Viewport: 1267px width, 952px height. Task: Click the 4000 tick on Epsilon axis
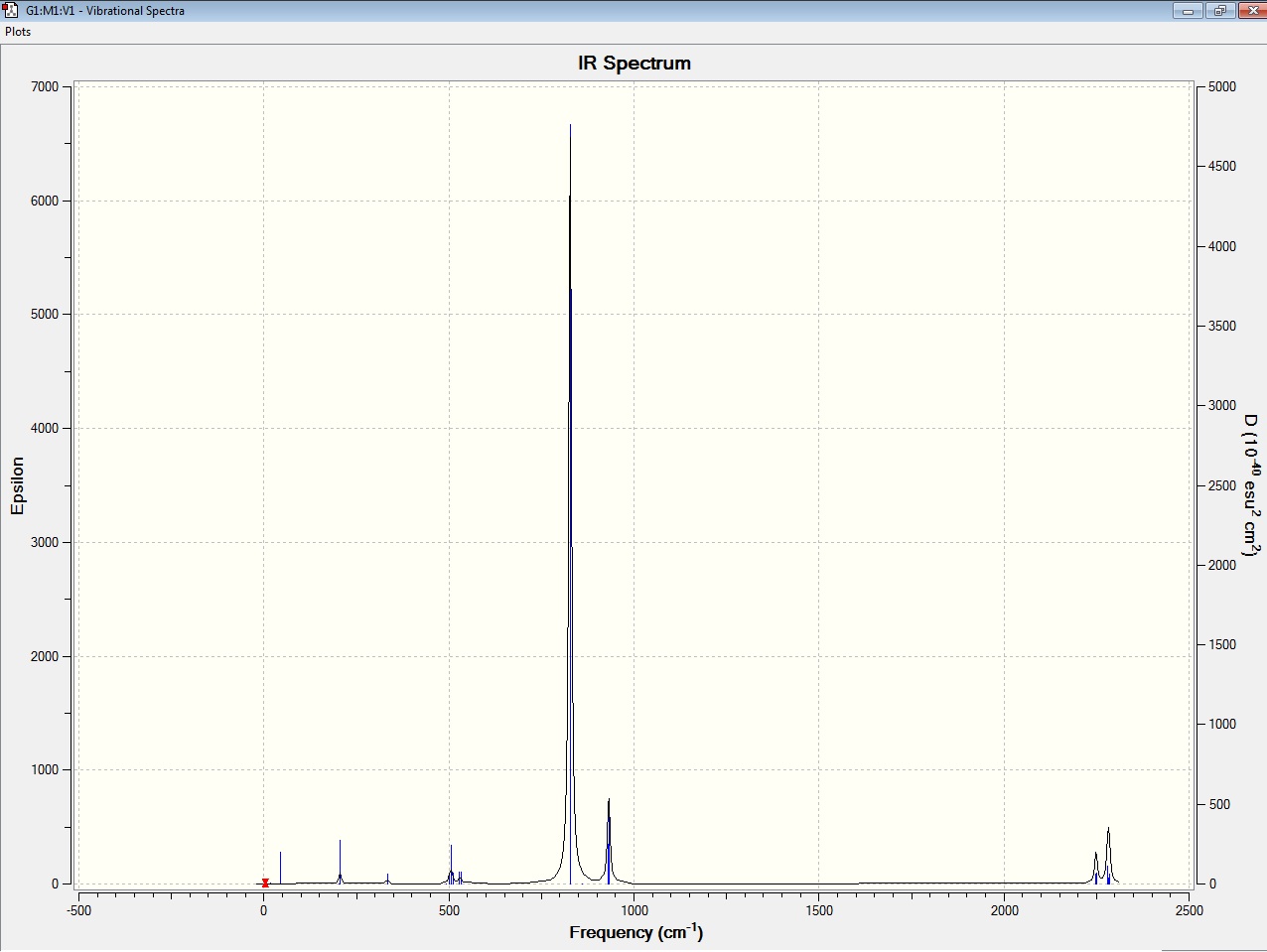click(x=46, y=429)
